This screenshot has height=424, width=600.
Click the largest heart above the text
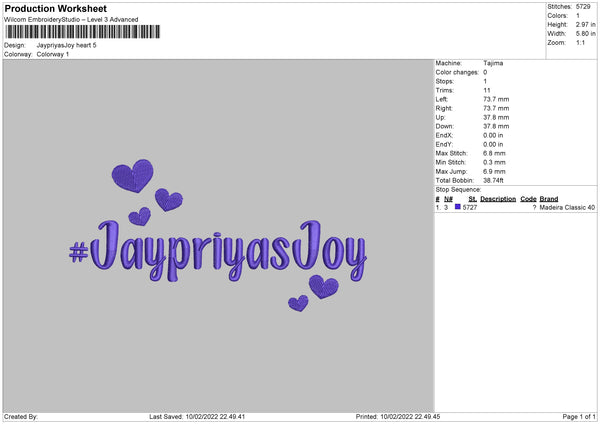[132, 176]
